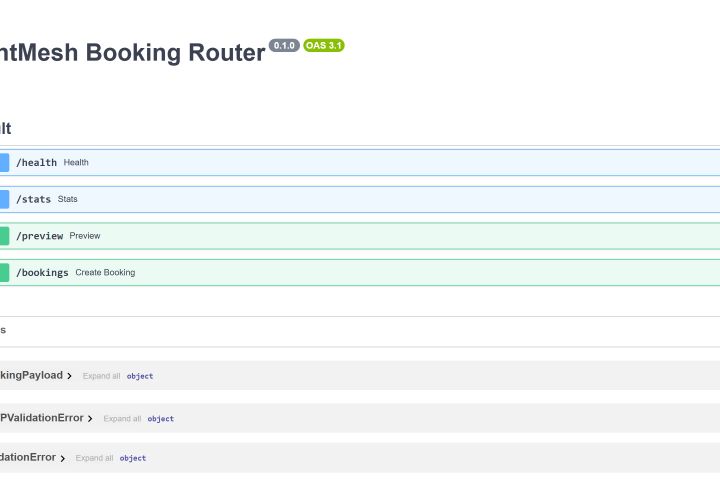
Task: Expand the /stats endpoint path
Action: click(33, 199)
